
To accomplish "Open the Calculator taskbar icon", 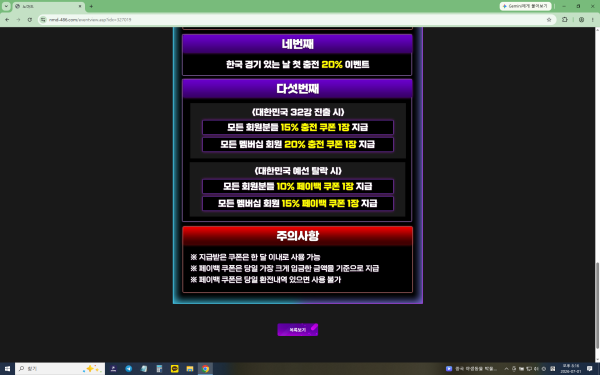I will (x=159, y=368).
